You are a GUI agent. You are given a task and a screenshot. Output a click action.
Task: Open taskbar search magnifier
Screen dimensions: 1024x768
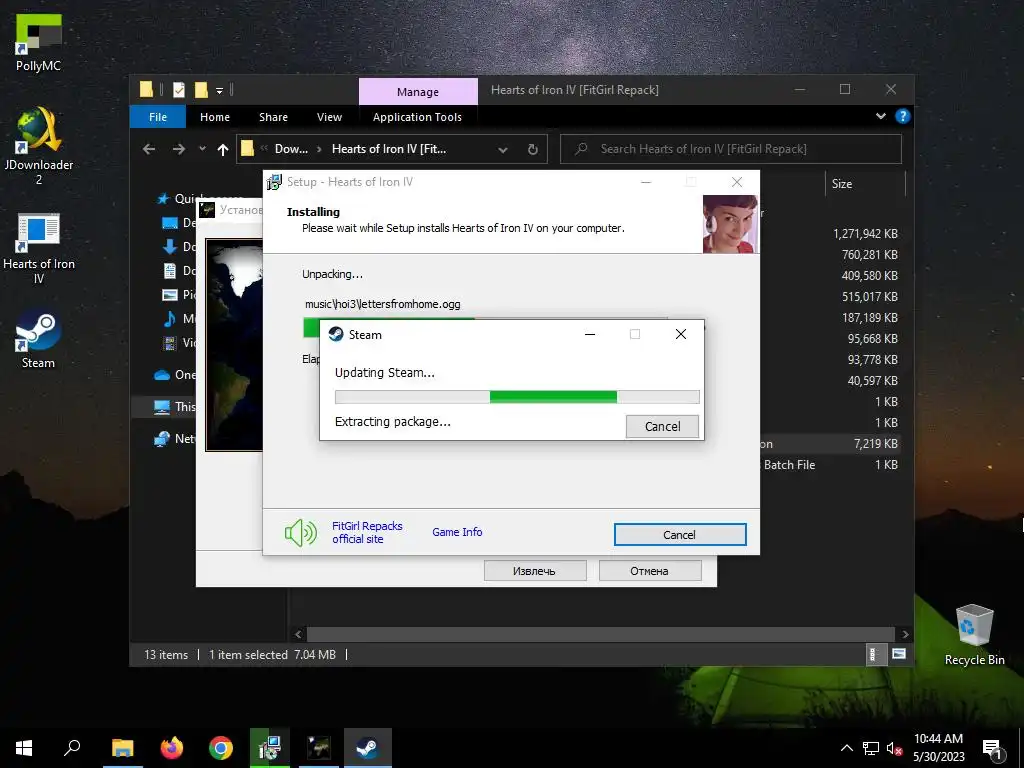click(72, 748)
